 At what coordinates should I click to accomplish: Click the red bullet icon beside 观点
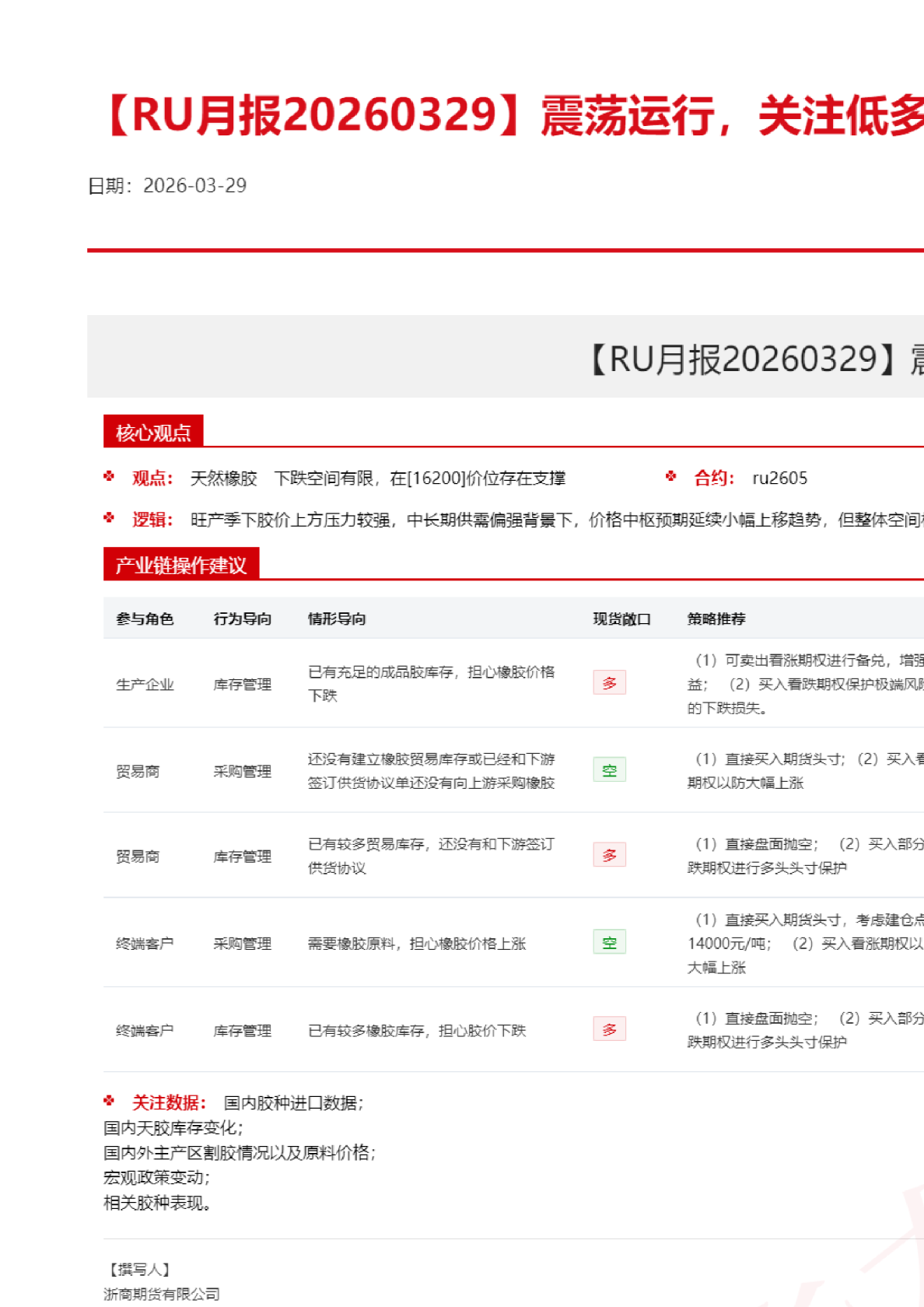point(109,476)
